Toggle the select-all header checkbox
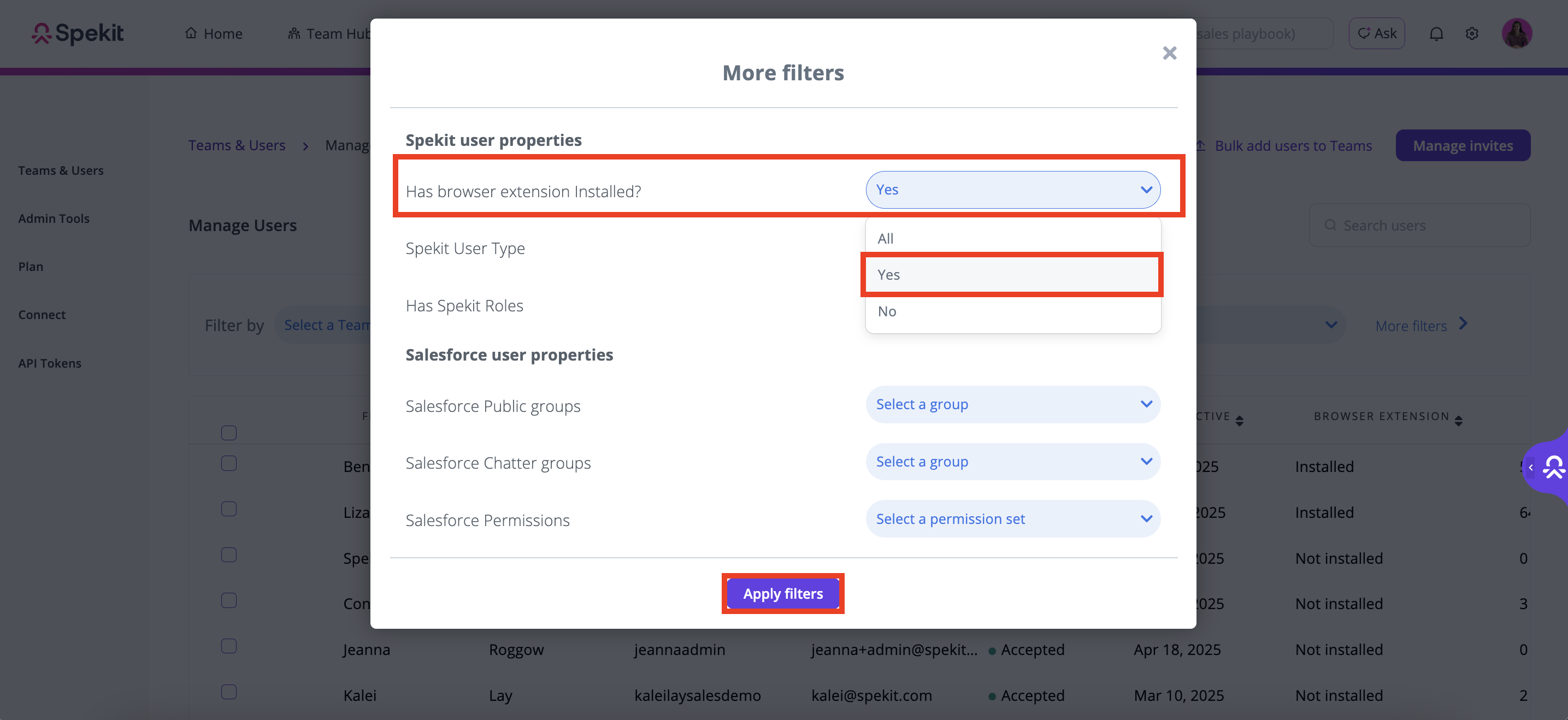The image size is (1568, 720). [x=229, y=433]
